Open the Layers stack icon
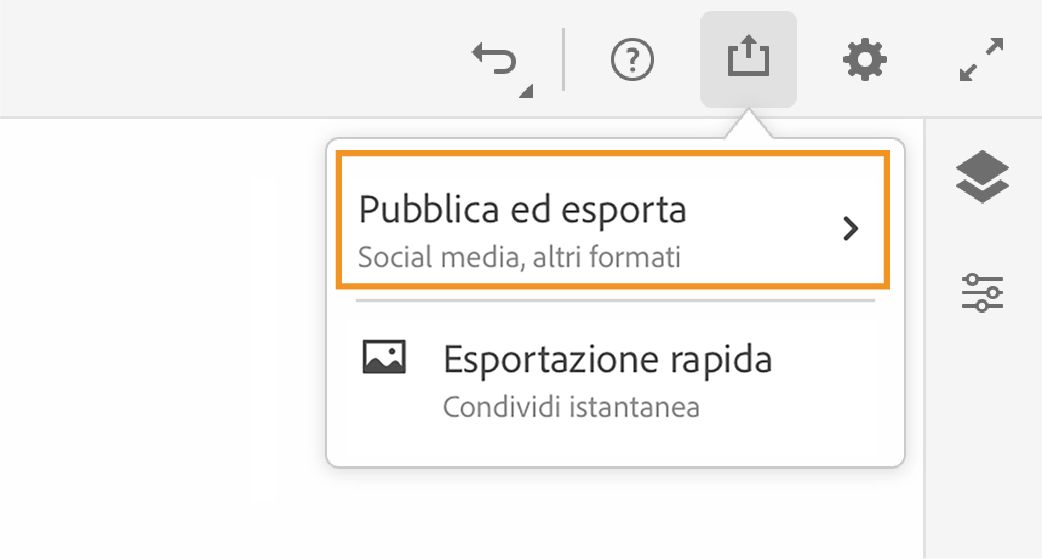Image resolution: width=1042 pixels, height=559 pixels. click(982, 177)
